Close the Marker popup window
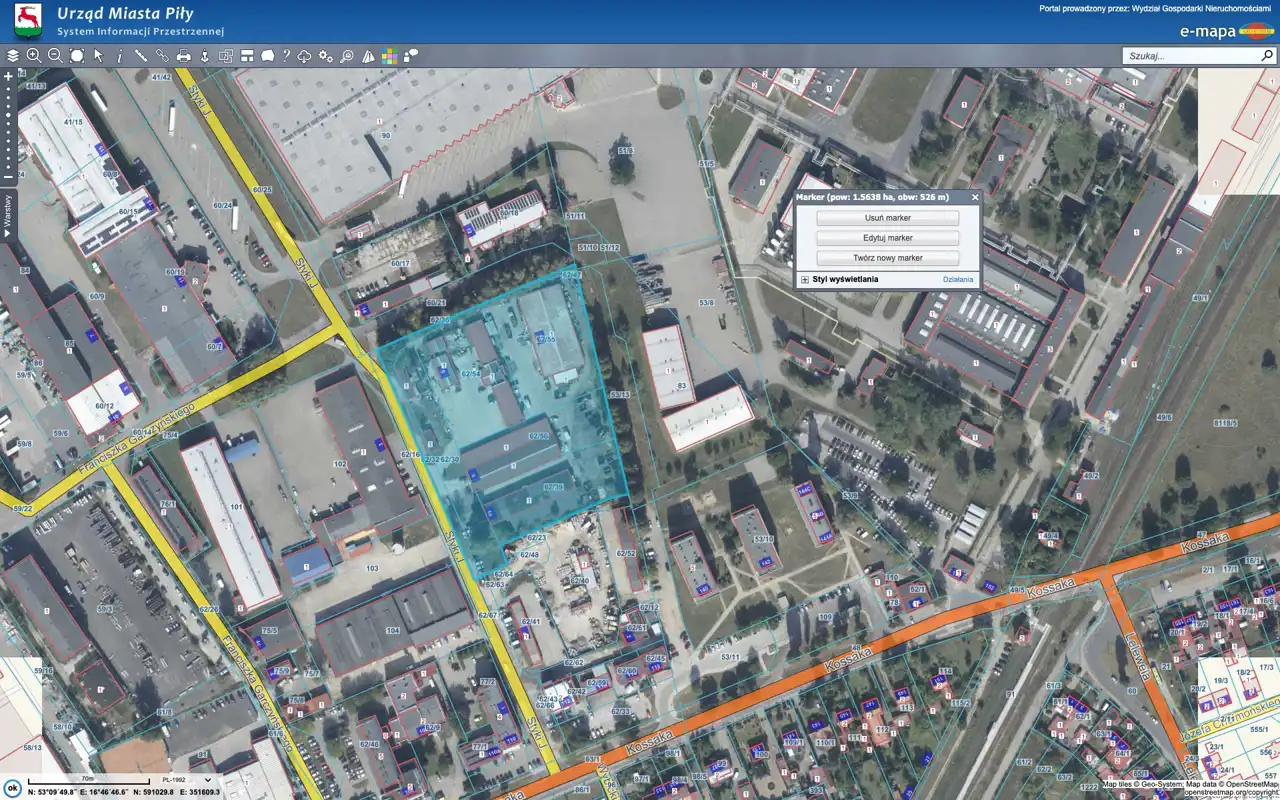This screenshot has height=800, width=1280. 975,198
